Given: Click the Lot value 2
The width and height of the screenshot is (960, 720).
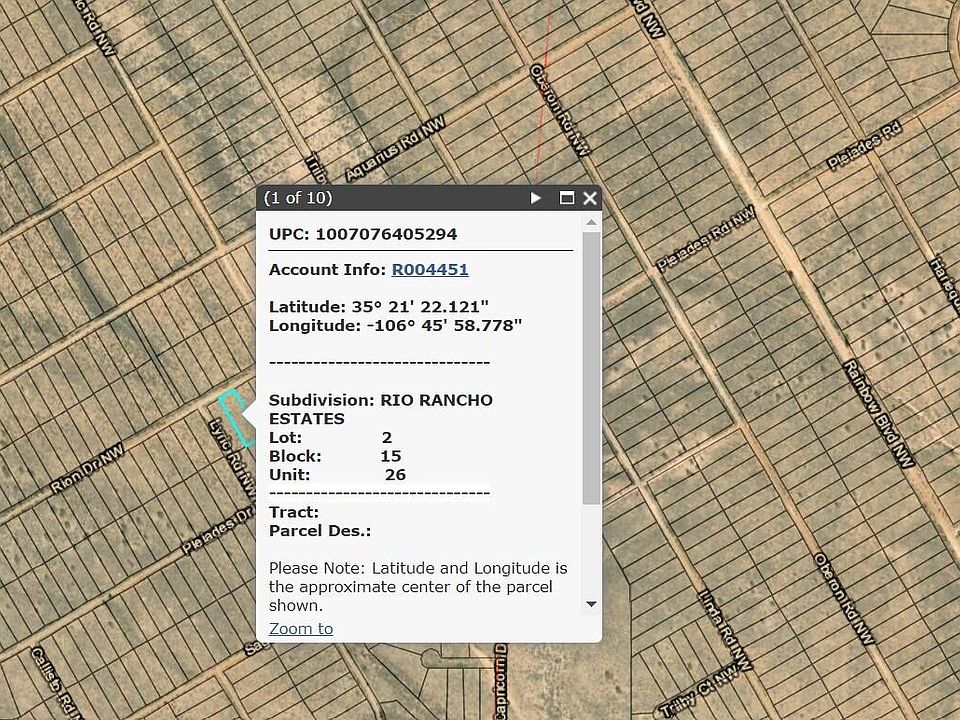Looking at the screenshot, I should [387, 438].
